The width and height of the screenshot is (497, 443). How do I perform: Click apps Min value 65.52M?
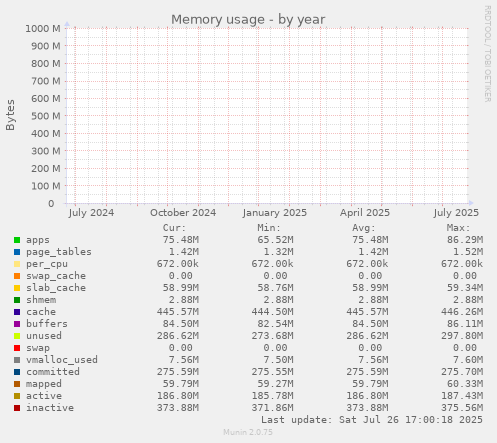click(275, 240)
